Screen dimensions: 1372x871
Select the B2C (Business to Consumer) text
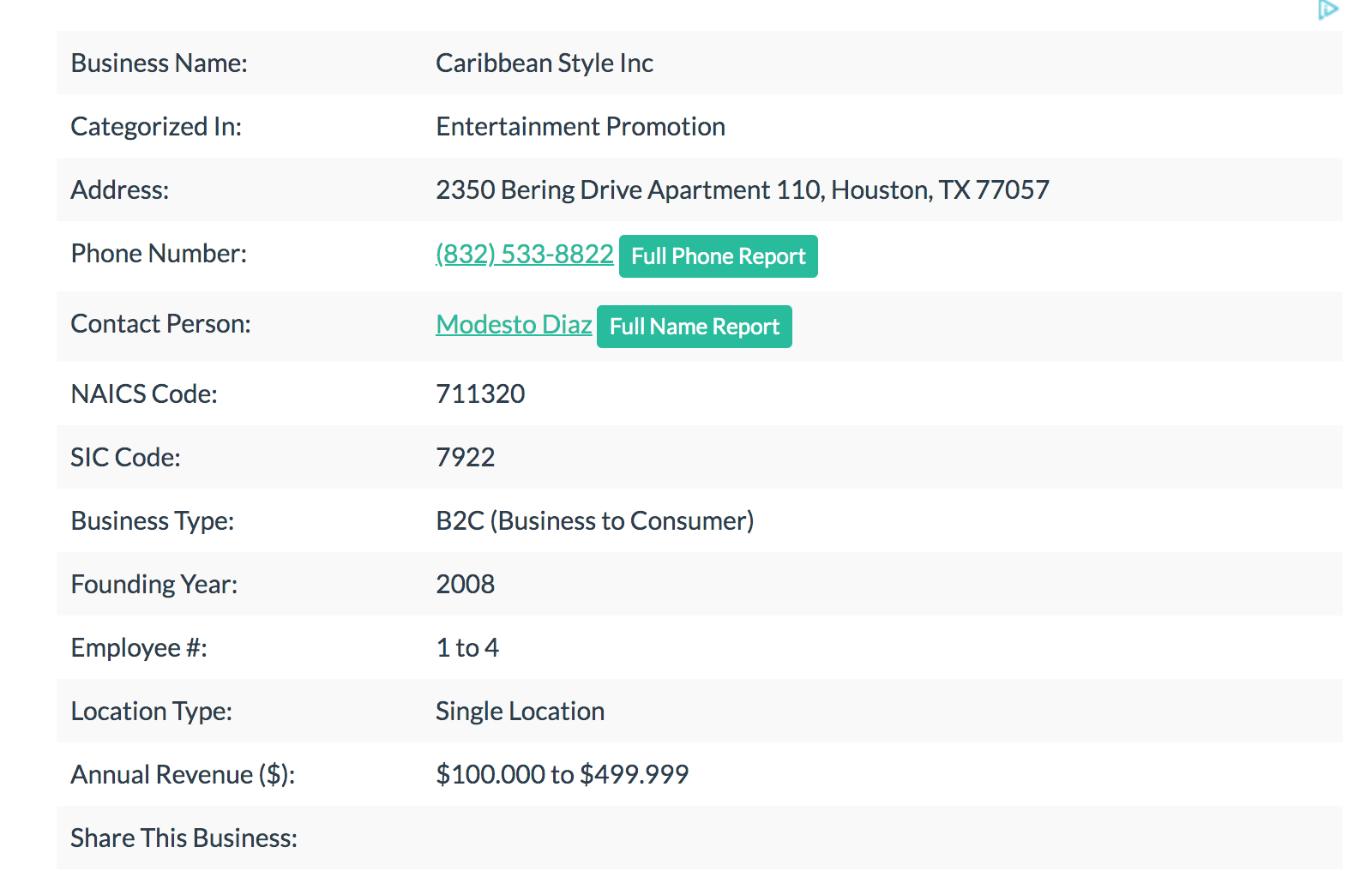click(x=594, y=521)
